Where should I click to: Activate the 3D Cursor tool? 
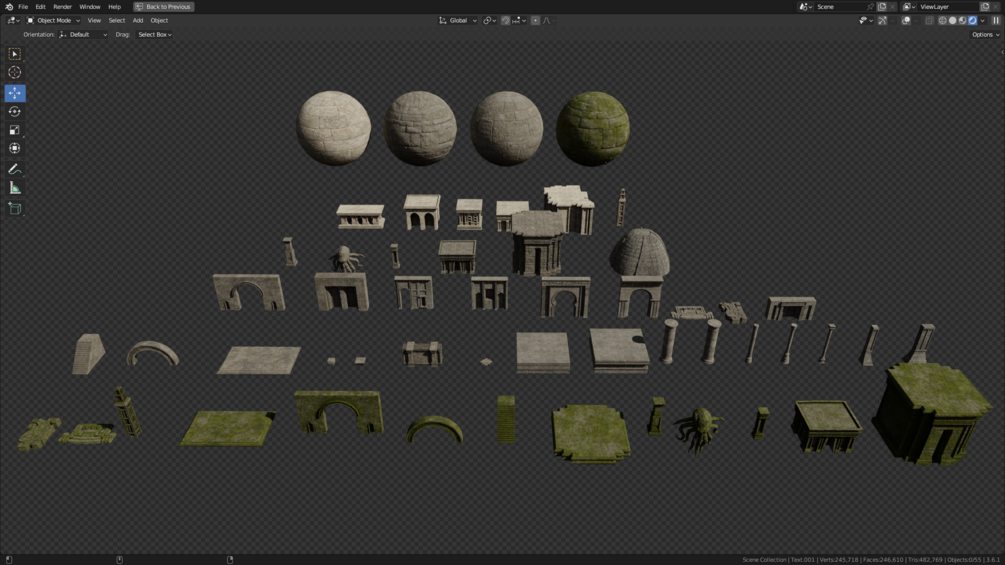tap(15, 72)
